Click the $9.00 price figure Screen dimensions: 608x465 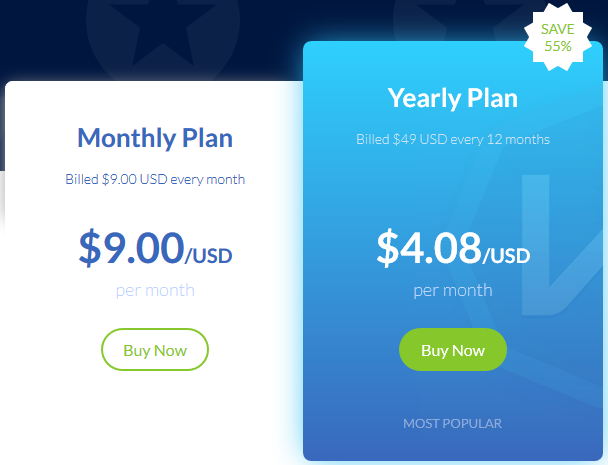tap(131, 248)
